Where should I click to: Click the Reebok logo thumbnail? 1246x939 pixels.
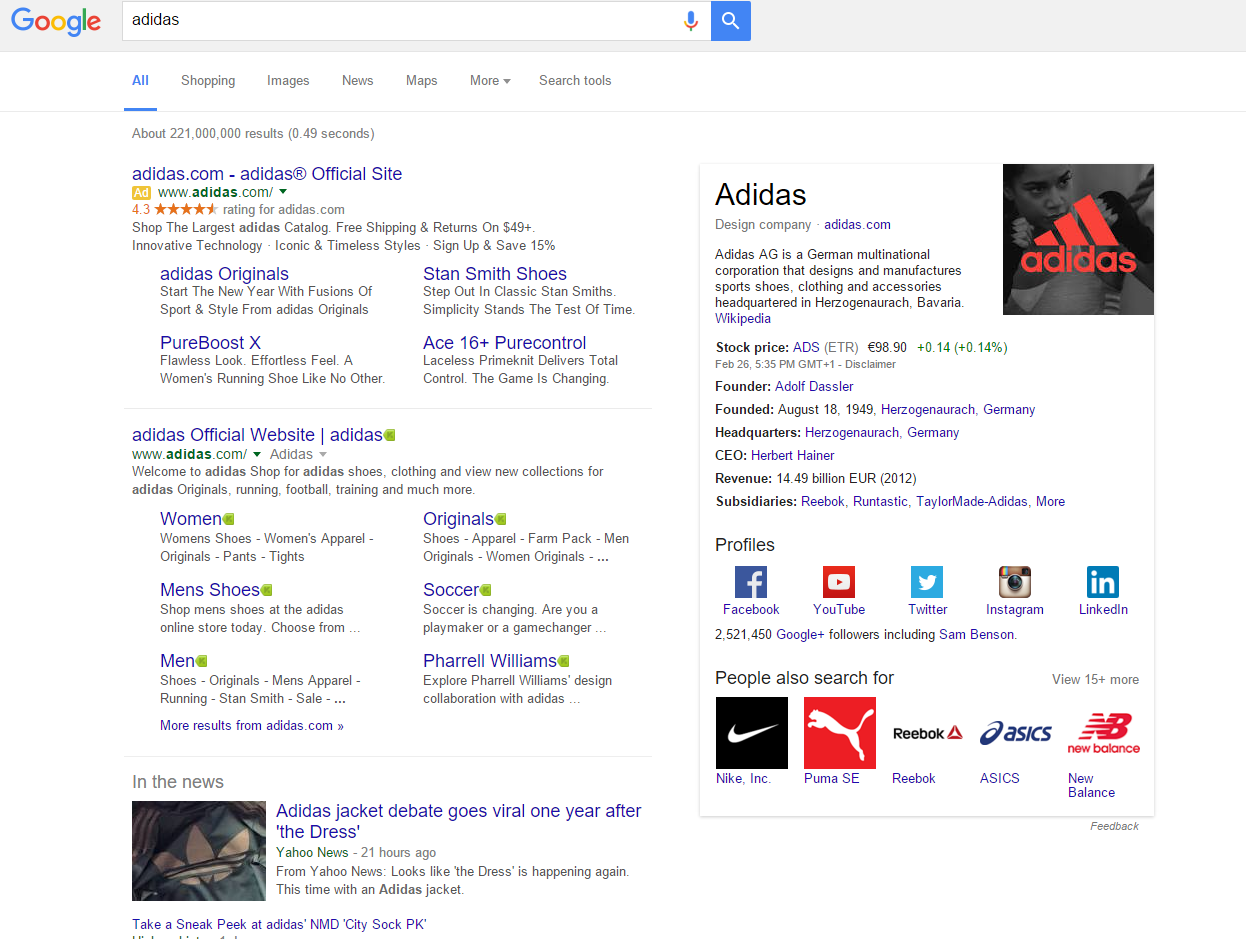click(928, 733)
